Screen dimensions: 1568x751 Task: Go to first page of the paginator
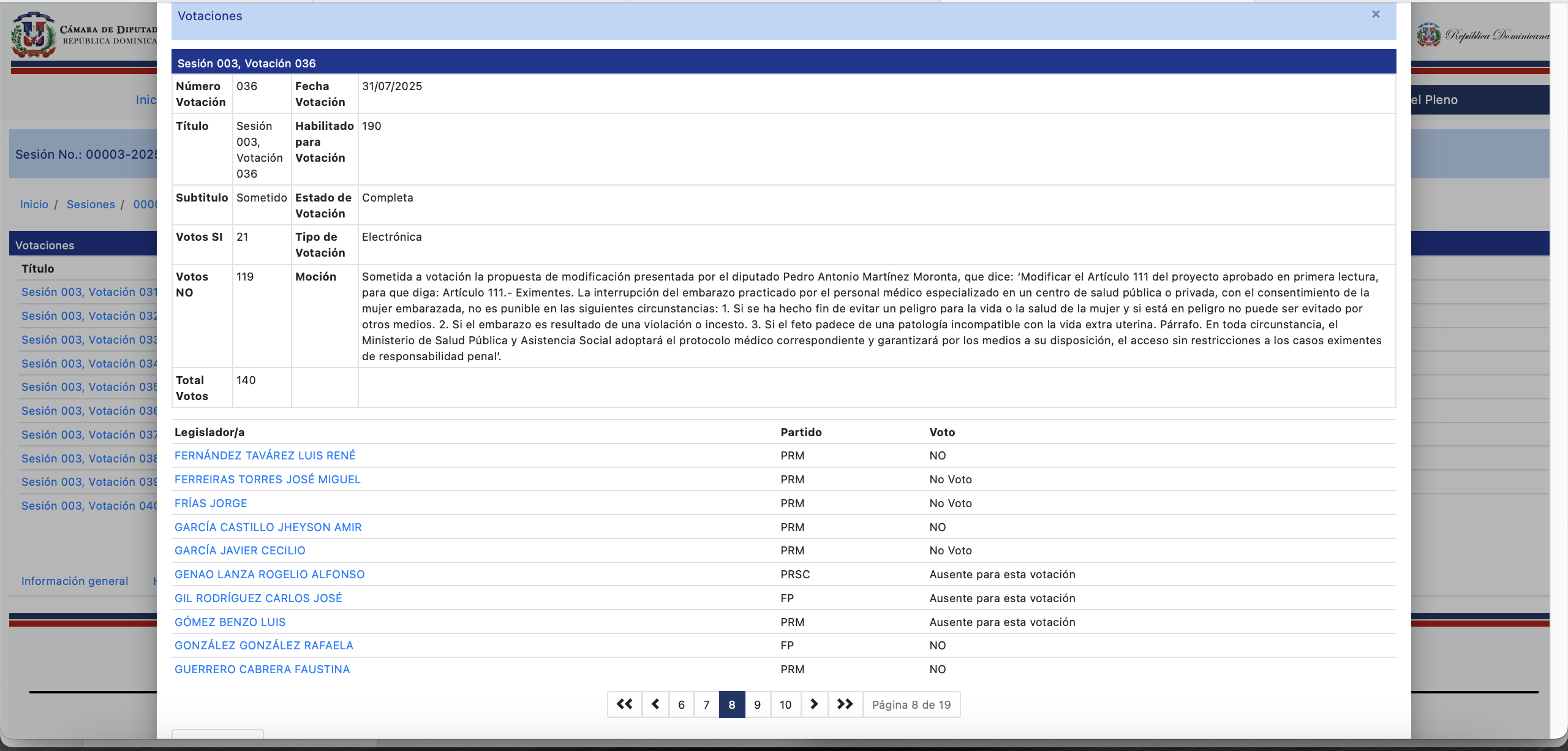click(624, 704)
